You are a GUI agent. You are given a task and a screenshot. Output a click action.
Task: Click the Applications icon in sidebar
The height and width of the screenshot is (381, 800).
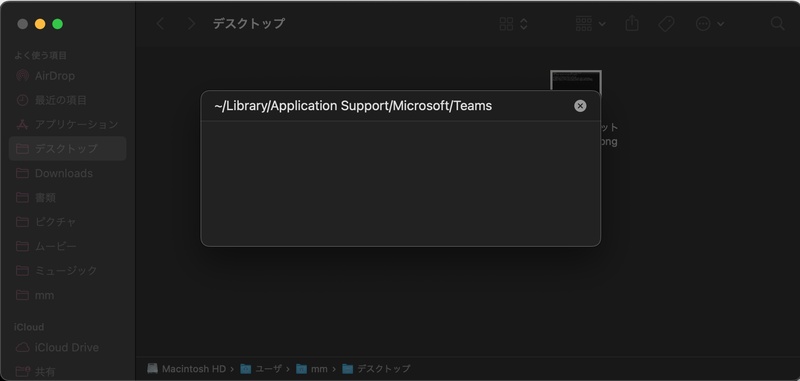[x=22, y=124]
